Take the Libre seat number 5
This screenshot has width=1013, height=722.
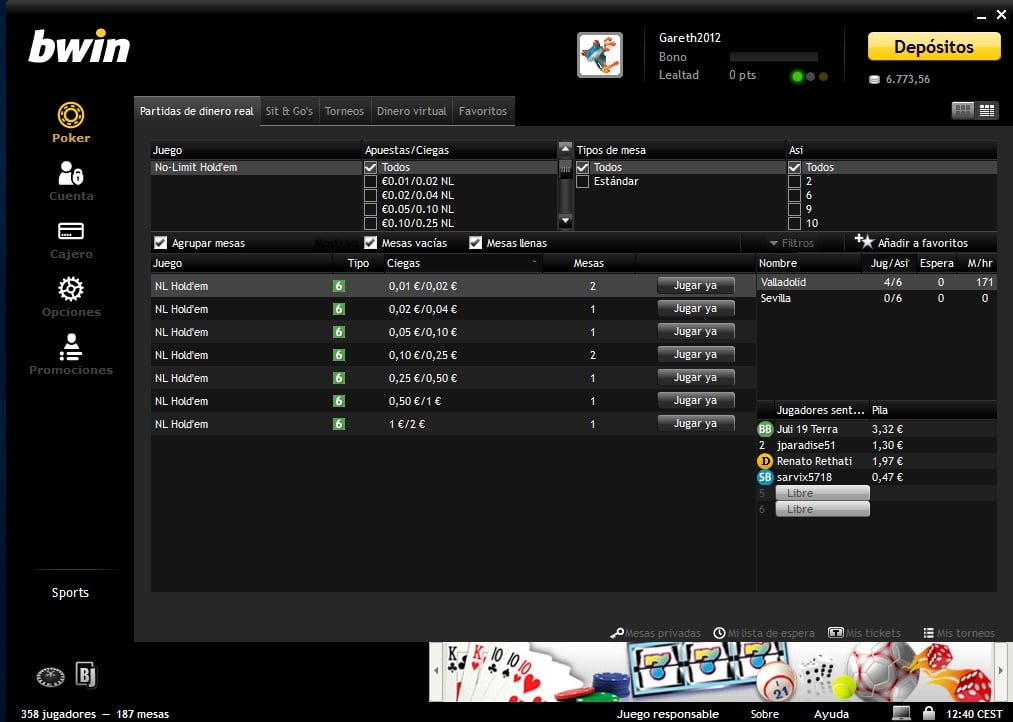click(822, 493)
